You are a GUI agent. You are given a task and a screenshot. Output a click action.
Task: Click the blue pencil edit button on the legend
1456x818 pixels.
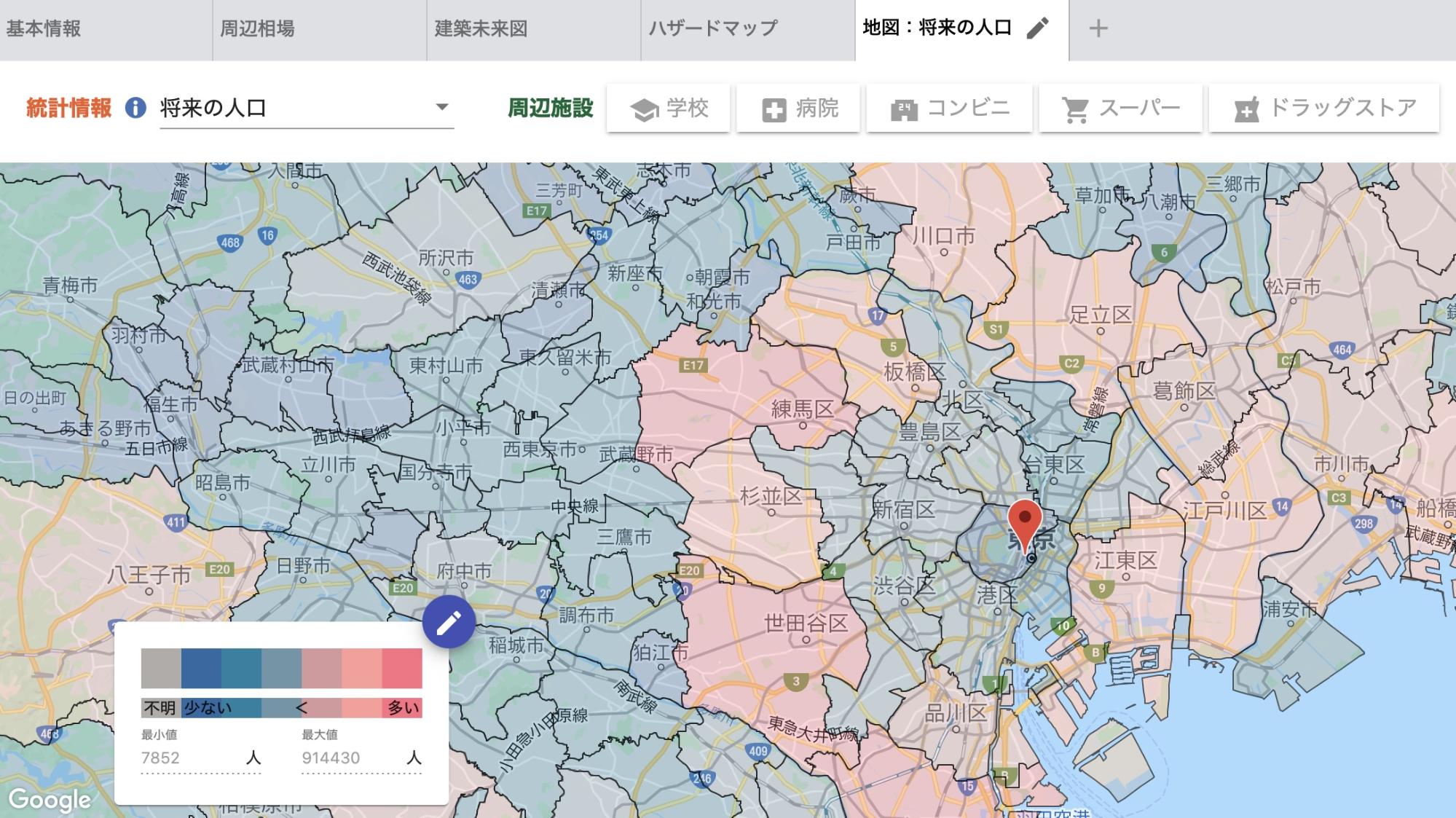[449, 621]
